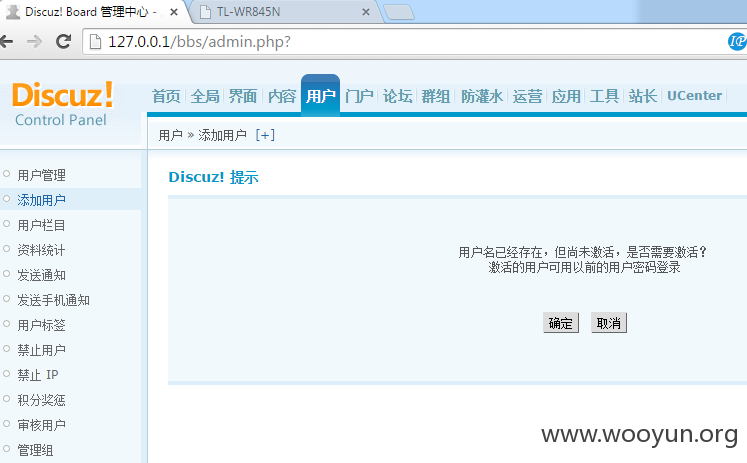This screenshot has height=463, width=747.
Task: Open a new browser tab
Action: point(399,12)
